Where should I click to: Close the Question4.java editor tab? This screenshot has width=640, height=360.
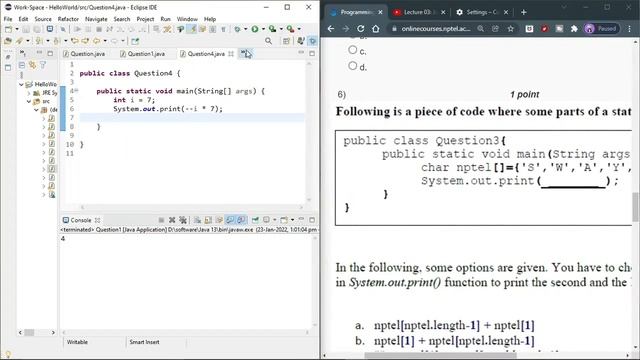tap(231, 54)
